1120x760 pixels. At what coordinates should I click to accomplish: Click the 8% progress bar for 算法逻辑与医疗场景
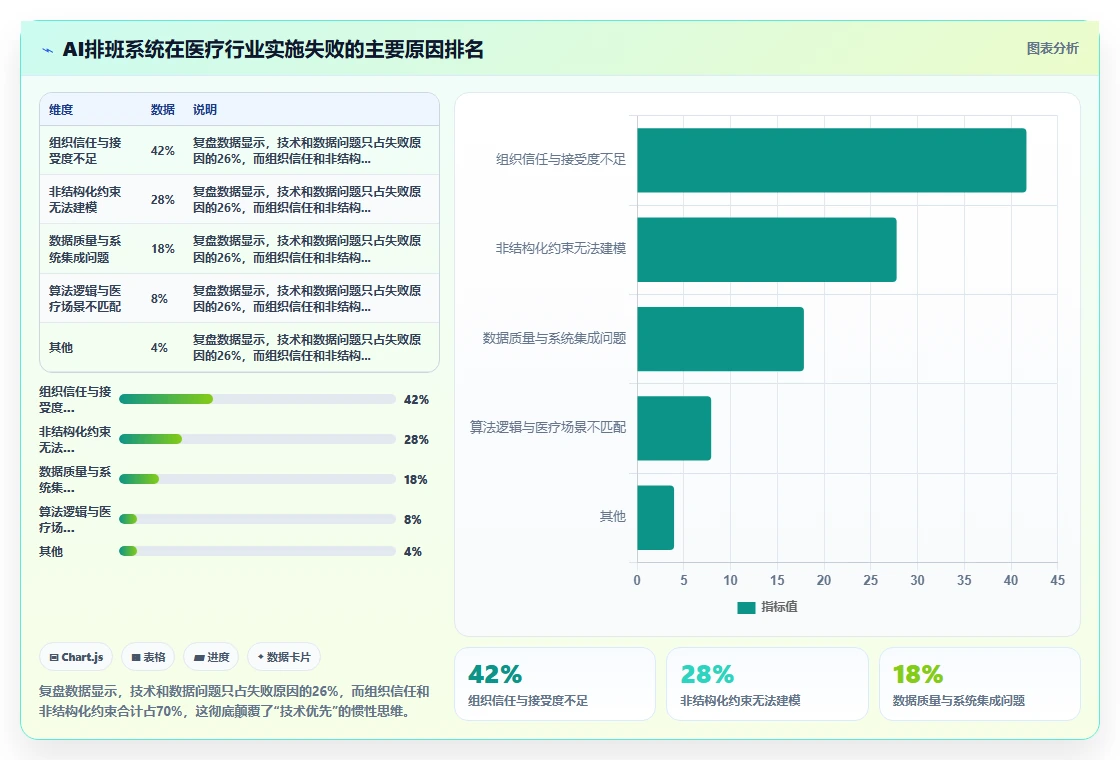click(257, 519)
